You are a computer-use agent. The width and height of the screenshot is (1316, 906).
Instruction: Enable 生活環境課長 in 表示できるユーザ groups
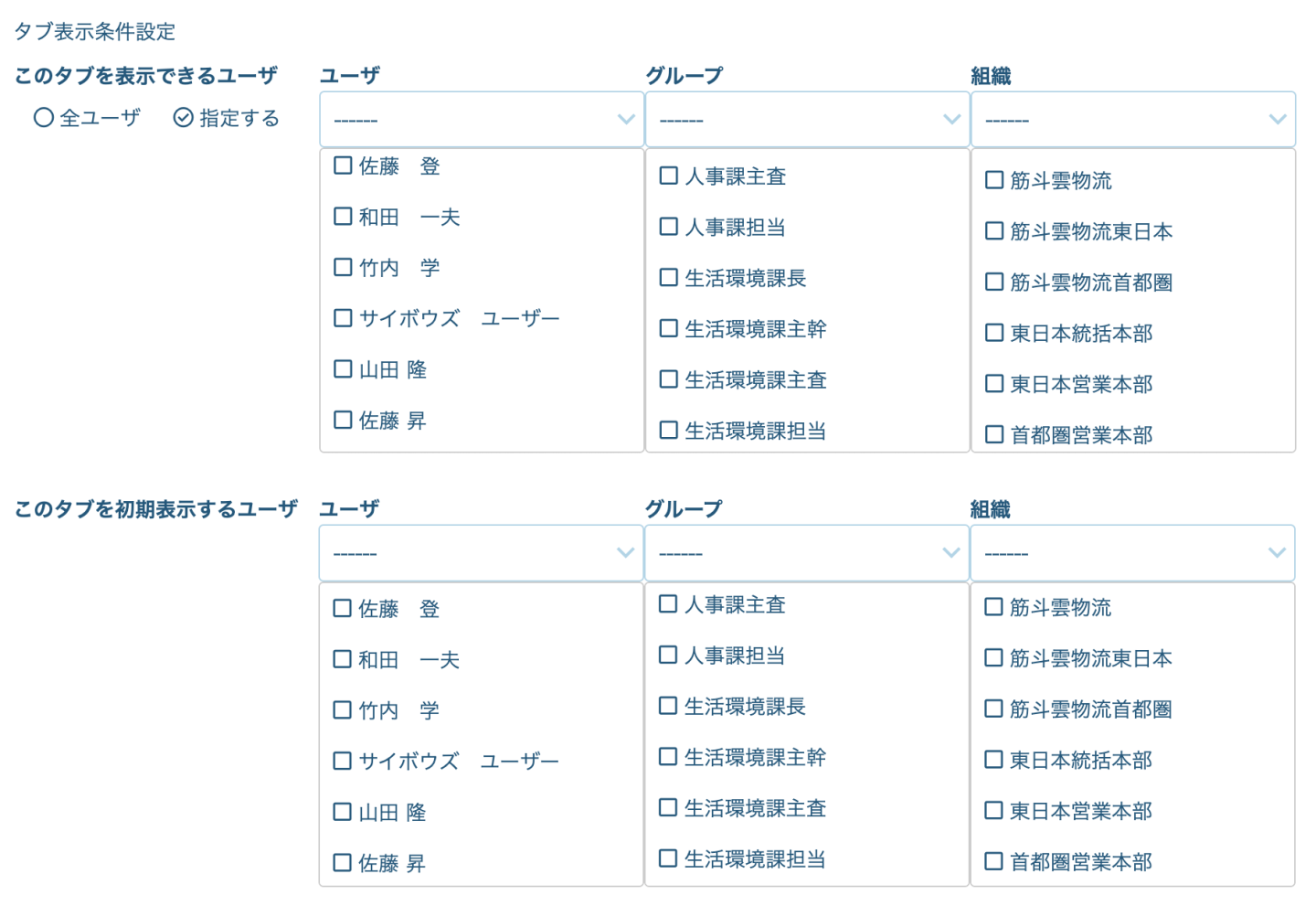(669, 277)
